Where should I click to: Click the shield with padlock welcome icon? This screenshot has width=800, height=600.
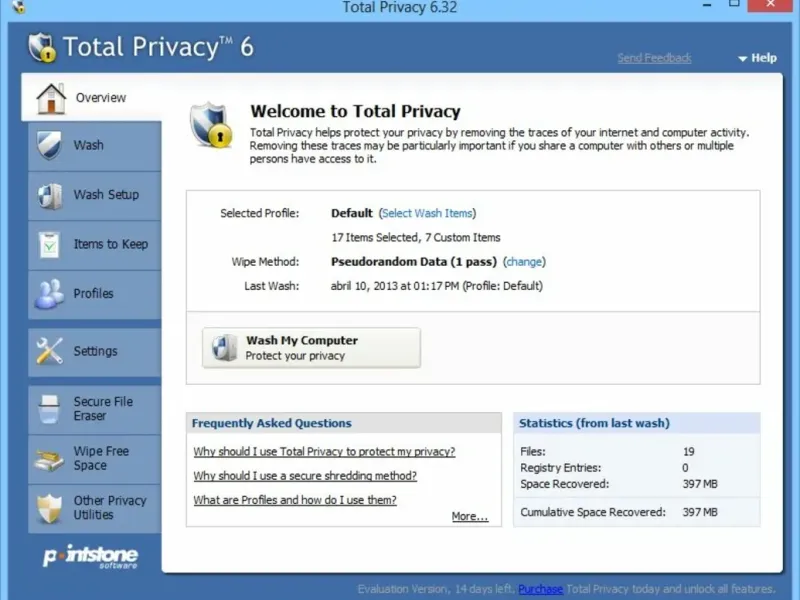pos(211,125)
